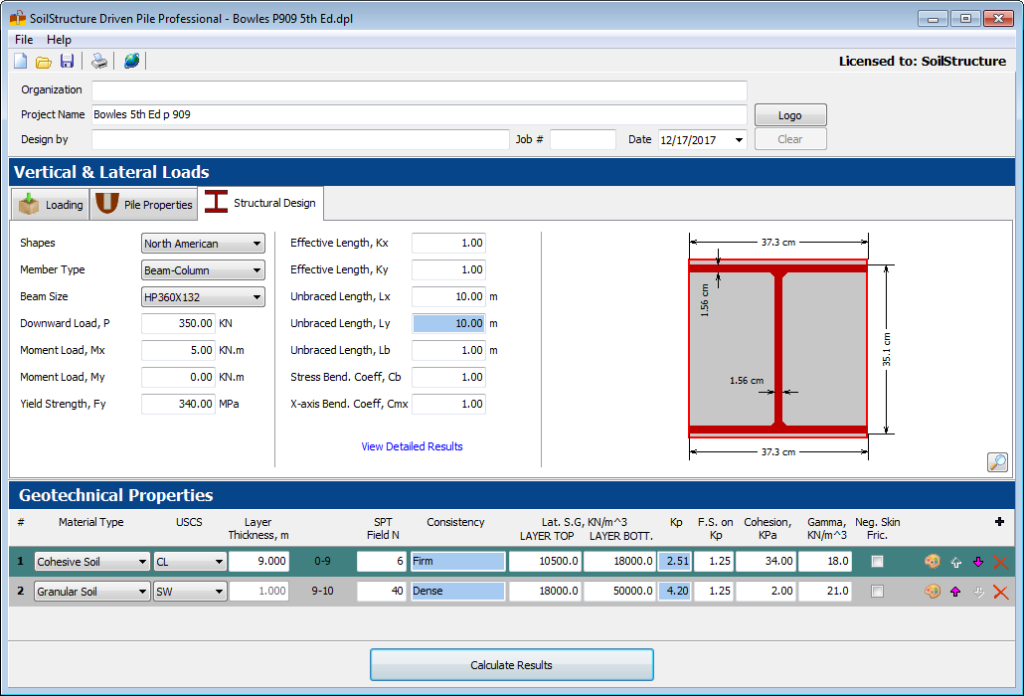
Task: Select the Structural Design tab
Action: coord(261,203)
